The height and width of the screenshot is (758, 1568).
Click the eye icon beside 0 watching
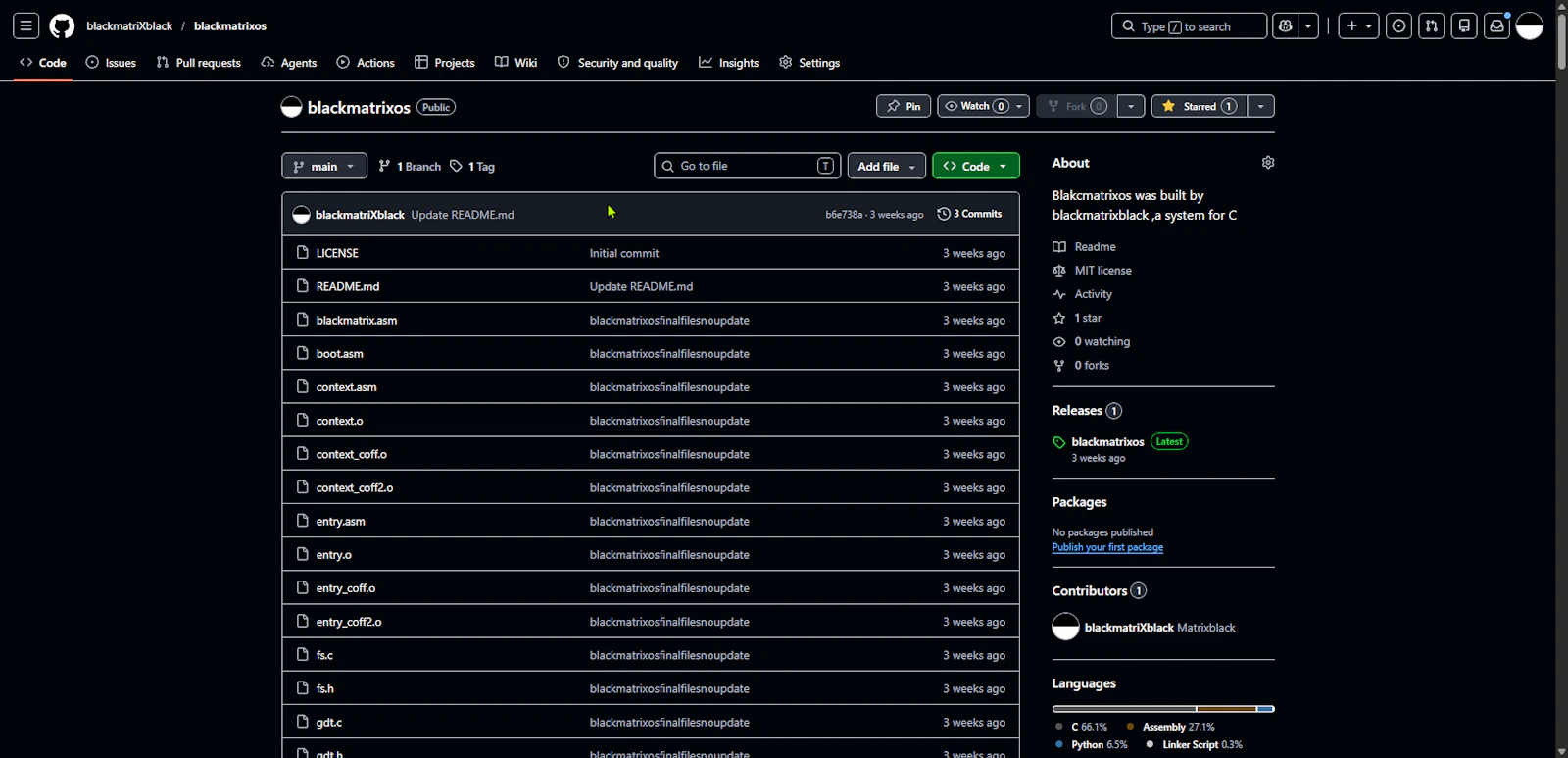click(x=1059, y=341)
